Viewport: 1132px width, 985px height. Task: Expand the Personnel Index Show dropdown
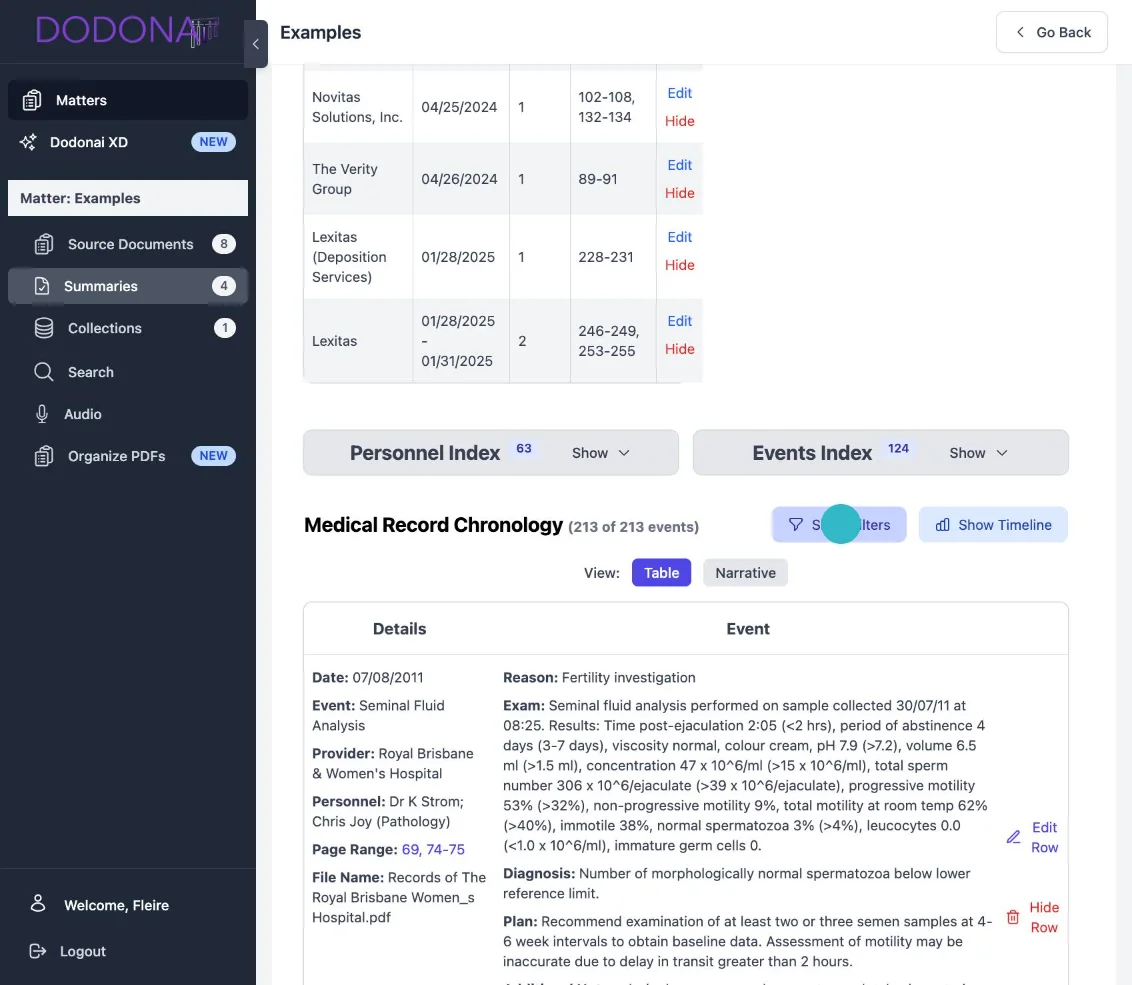(x=601, y=453)
